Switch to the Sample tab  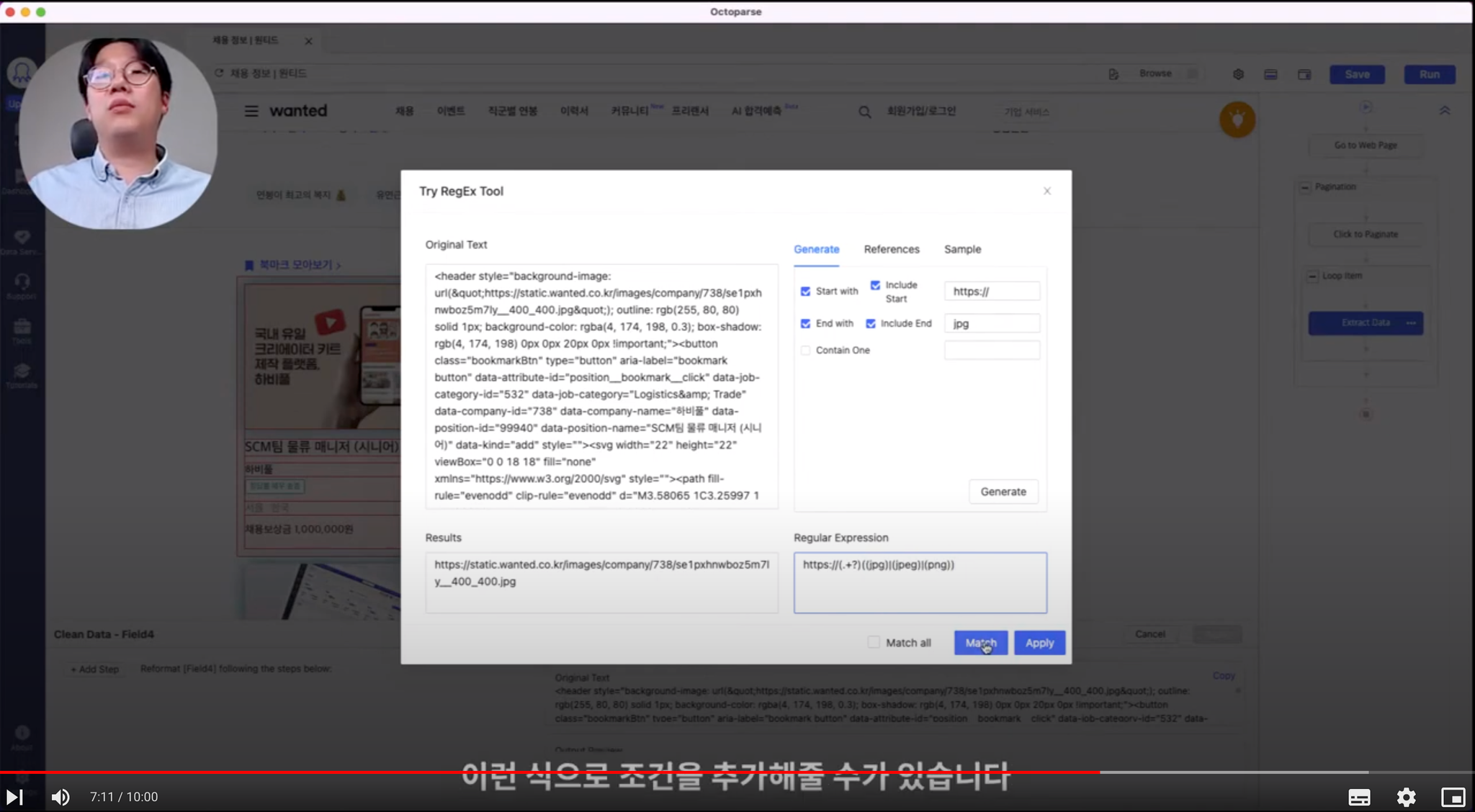tap(962, 249)
